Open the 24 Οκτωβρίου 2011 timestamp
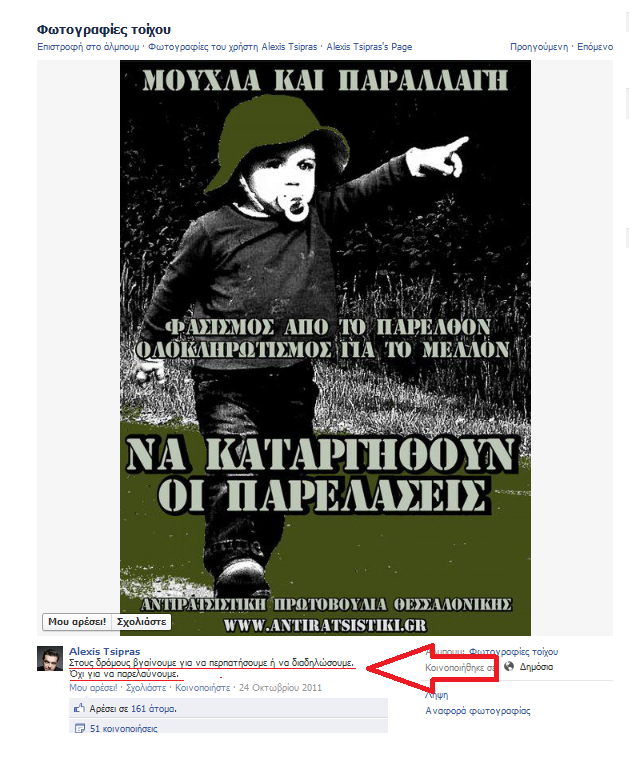 [x=280, y=688]
